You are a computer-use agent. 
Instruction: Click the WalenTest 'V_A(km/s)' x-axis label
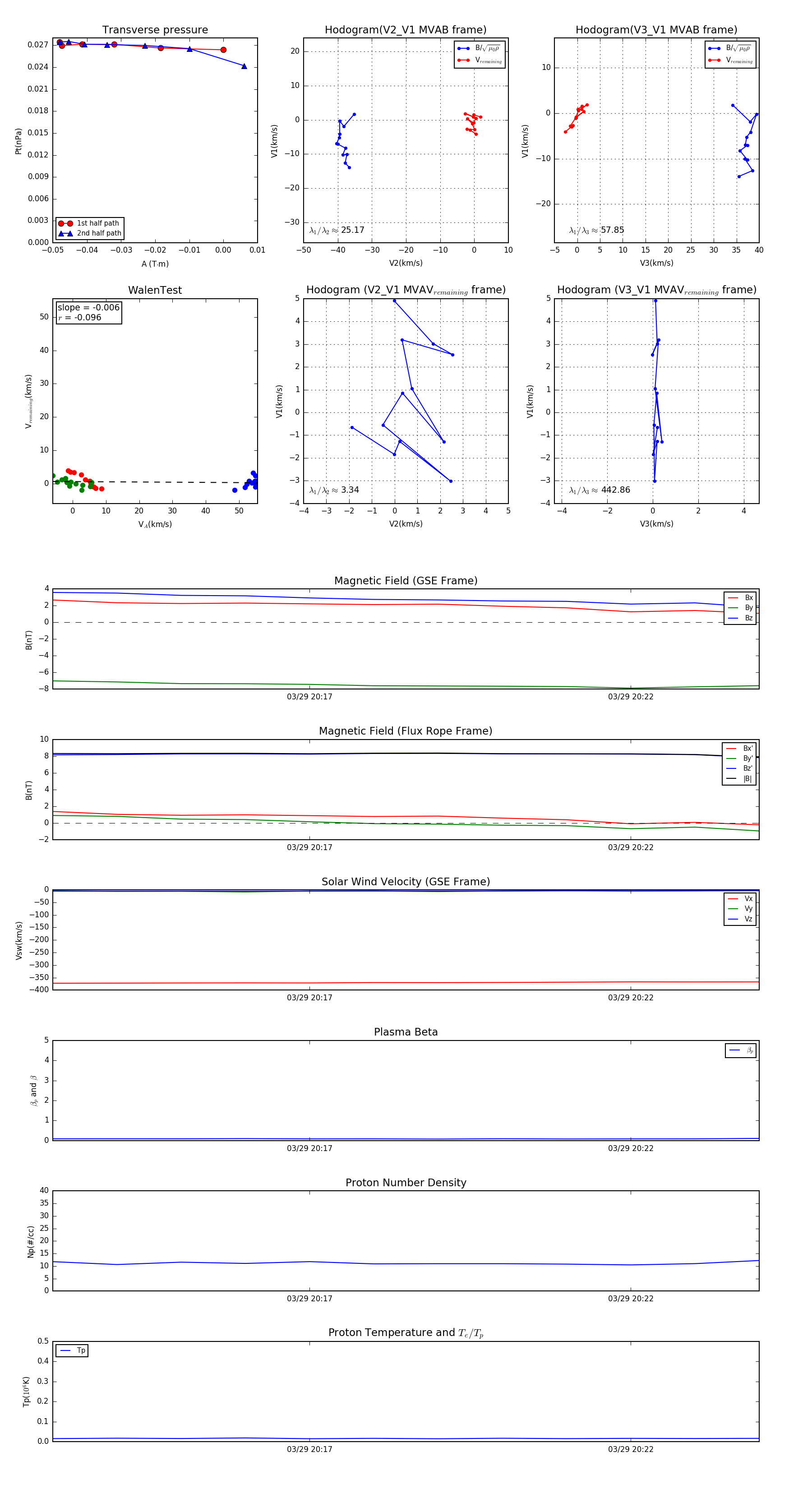click(x=155, y=524)
